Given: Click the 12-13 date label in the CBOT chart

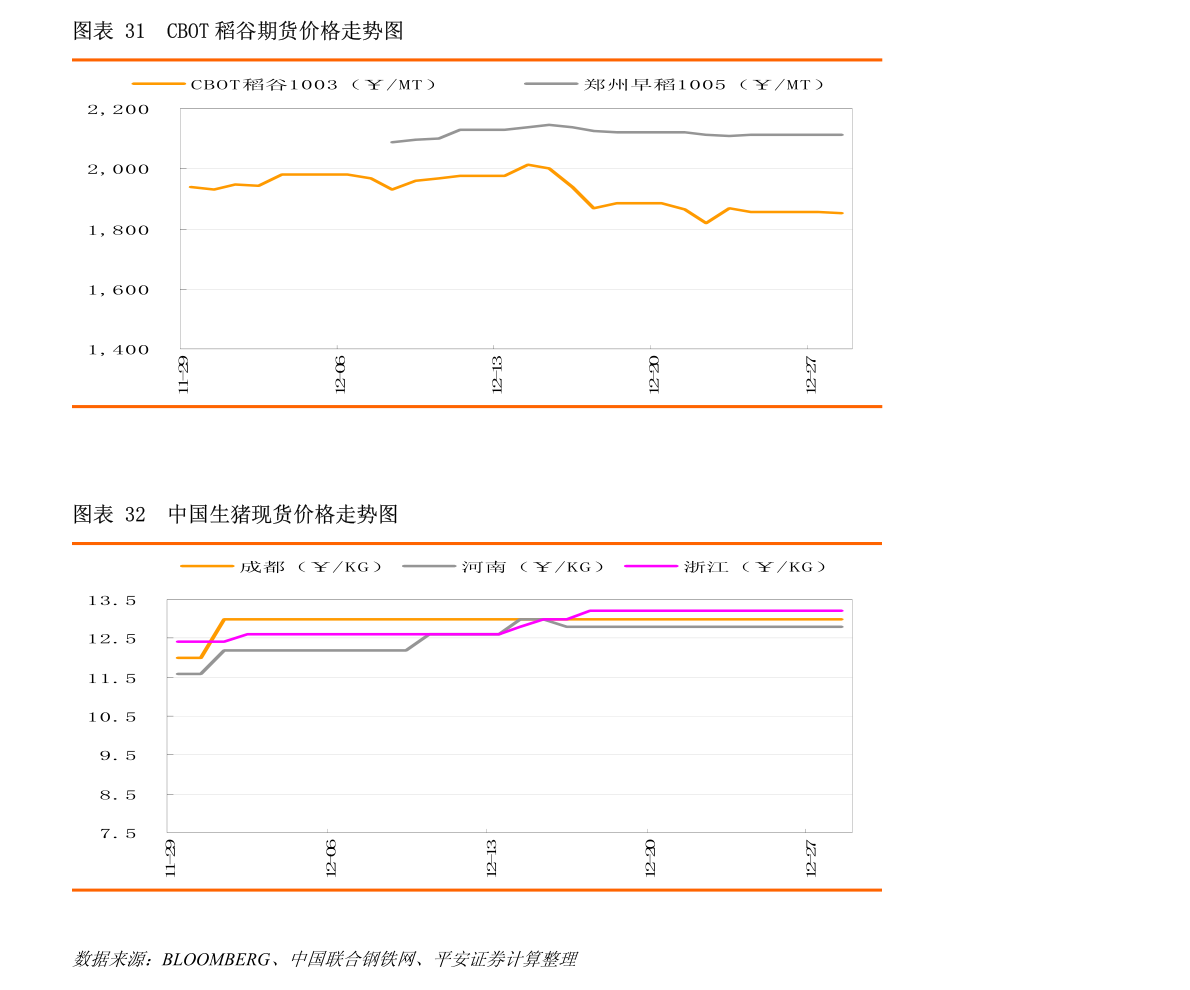Looking at the screenshot, I should [497, 374].
